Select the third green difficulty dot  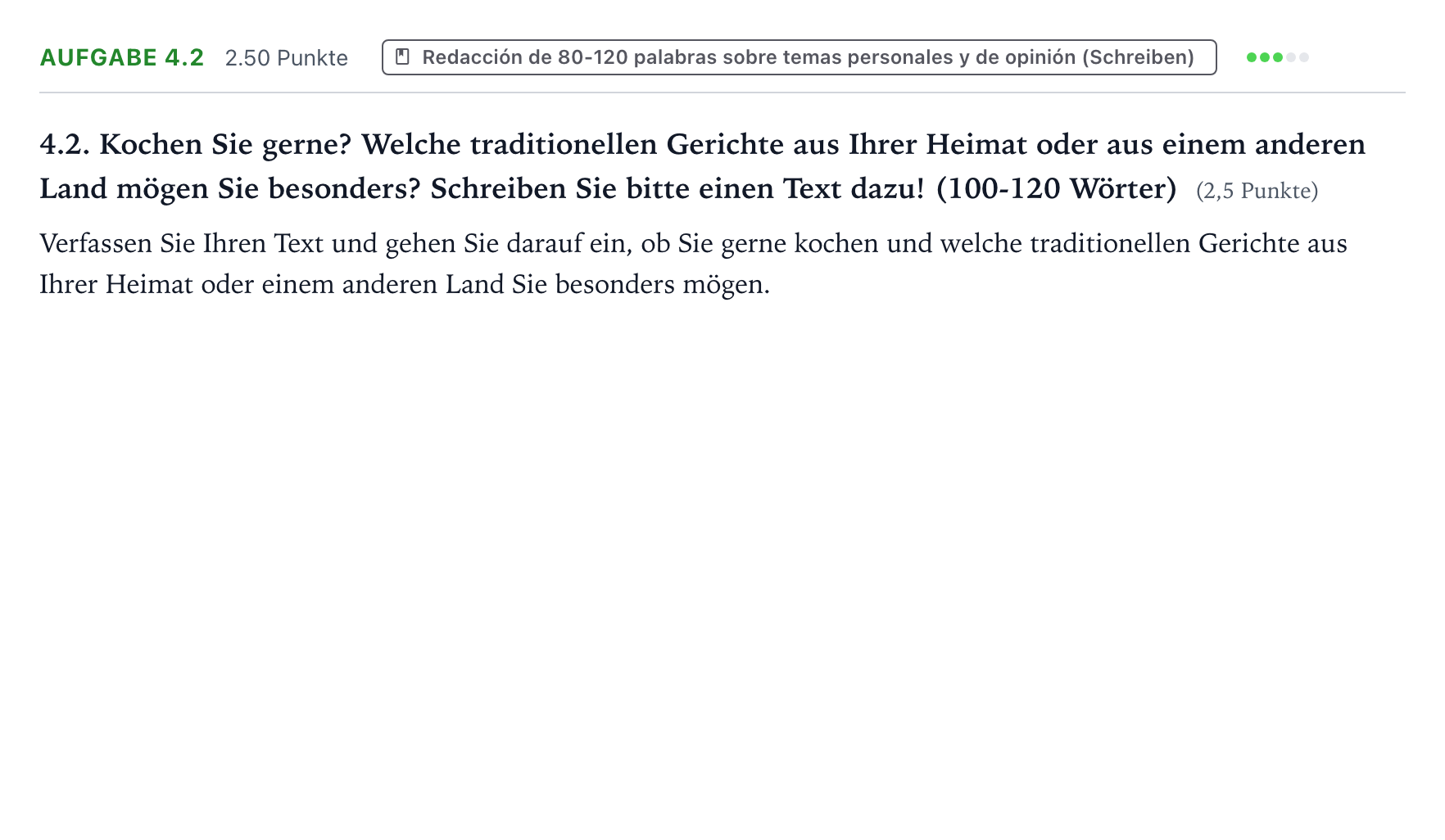coord(1278,57)
